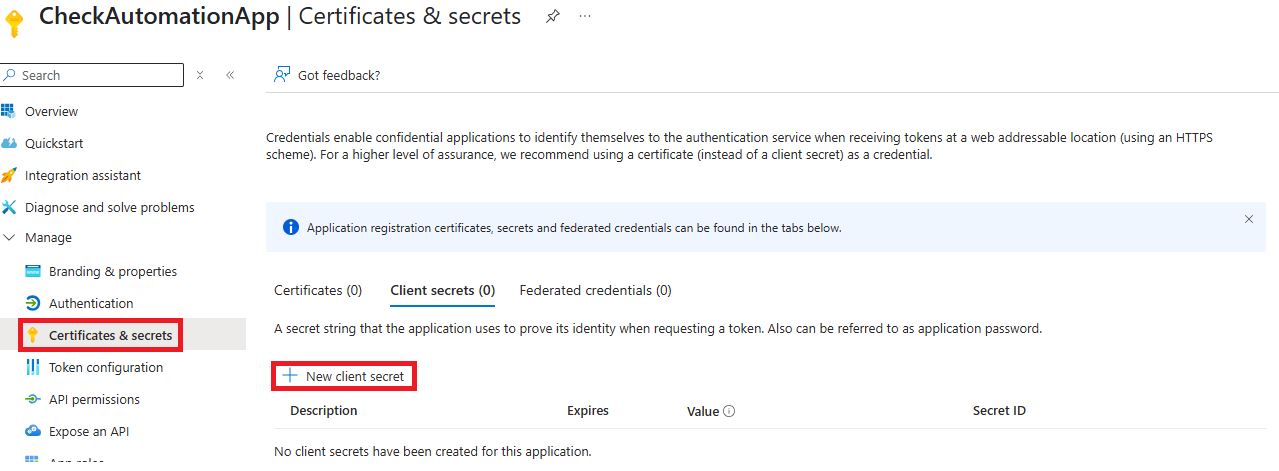Collapse the Manage section chevron
This screenshot has width=1279, height=471.
coord(9,238)
